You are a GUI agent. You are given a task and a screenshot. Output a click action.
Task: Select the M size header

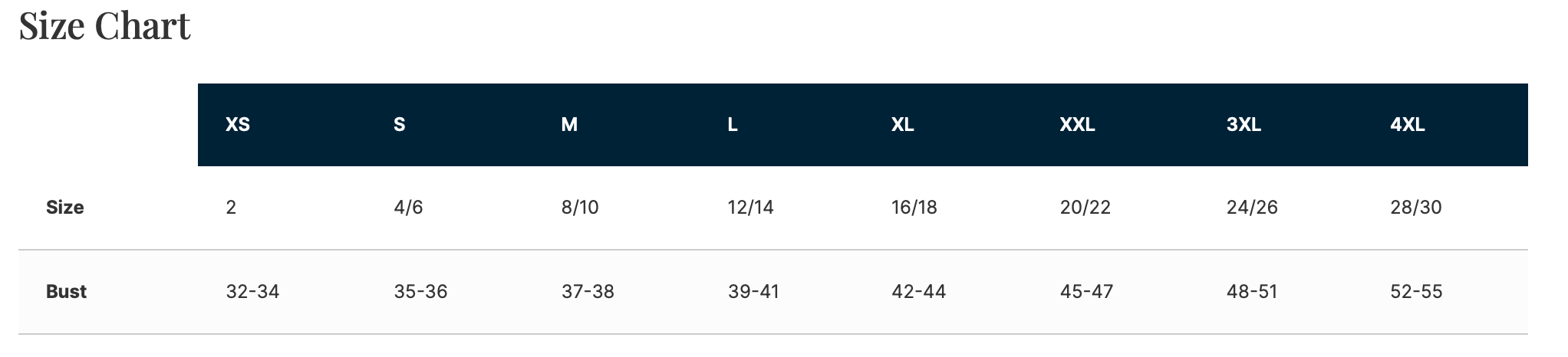pyautogui.click(x=569, y=125)
